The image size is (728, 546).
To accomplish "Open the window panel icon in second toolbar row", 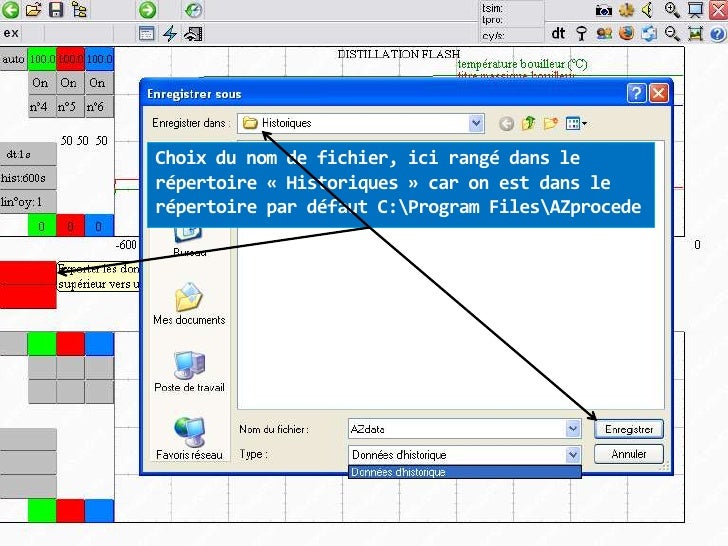I will [x=147, y=33].
